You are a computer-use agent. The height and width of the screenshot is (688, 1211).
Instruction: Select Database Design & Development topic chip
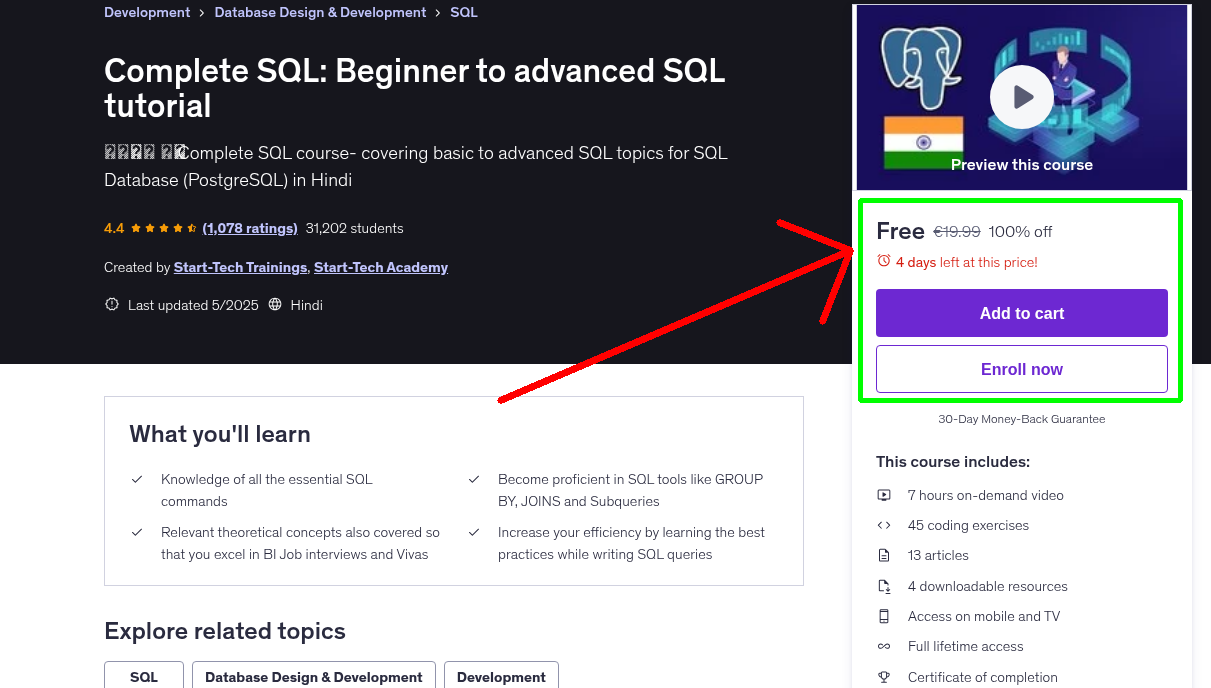314,675
